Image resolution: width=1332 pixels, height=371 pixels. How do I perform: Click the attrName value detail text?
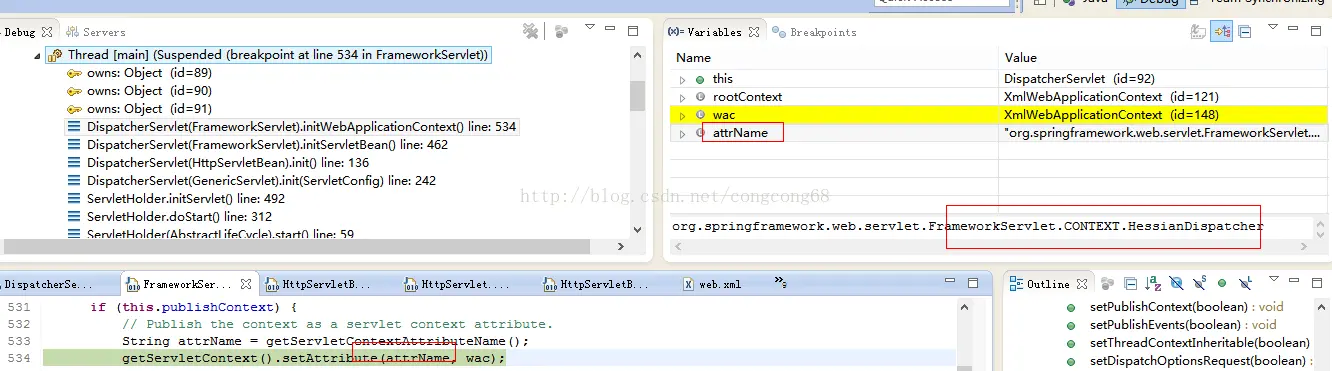click(968, 226)
